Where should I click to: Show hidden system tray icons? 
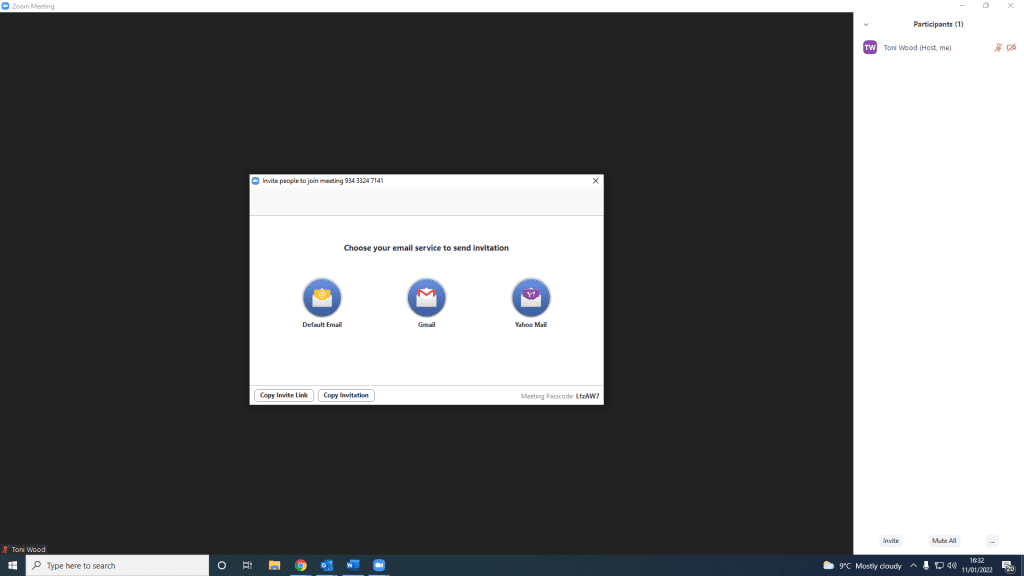coord(913,565)
